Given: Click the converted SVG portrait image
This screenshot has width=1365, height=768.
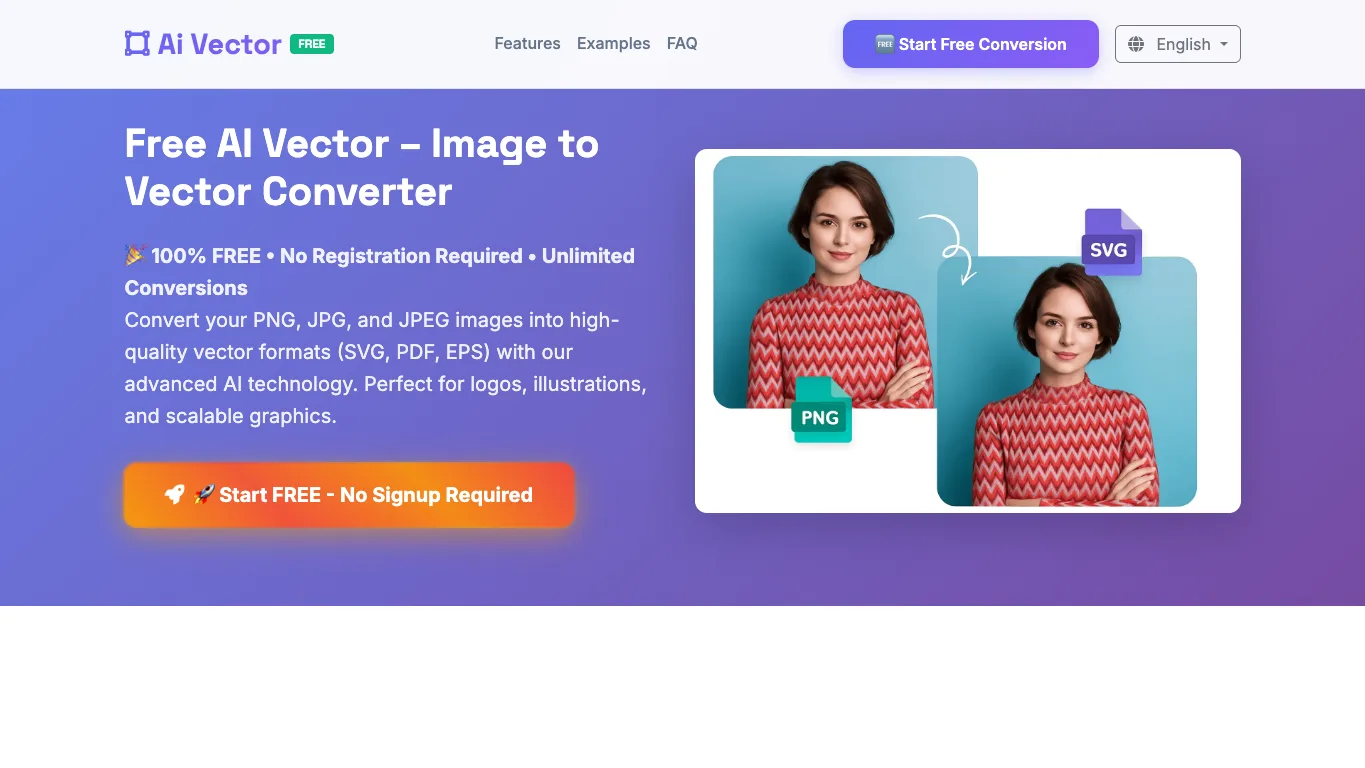Looking at the screenshot, I should pos(1067,381).
